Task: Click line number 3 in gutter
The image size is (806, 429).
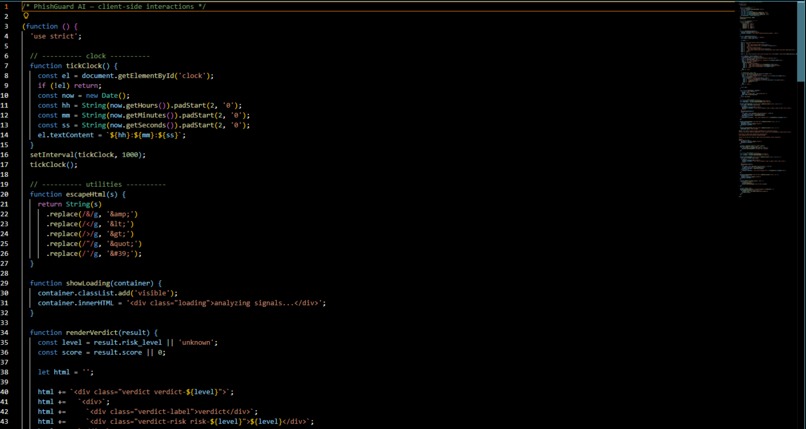Action: [6, 26]
